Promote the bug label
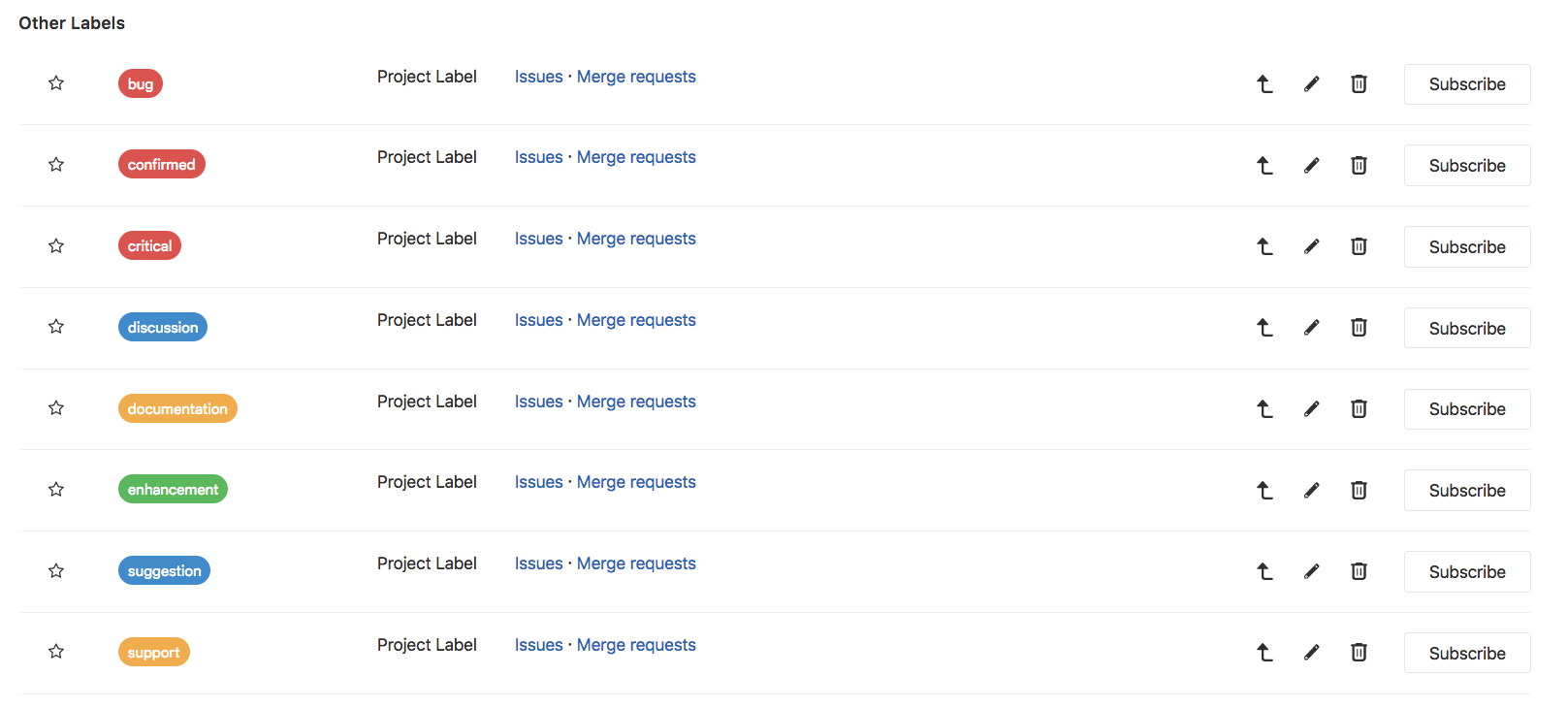Screen dimensions: 1568x708 (1264, 83)
